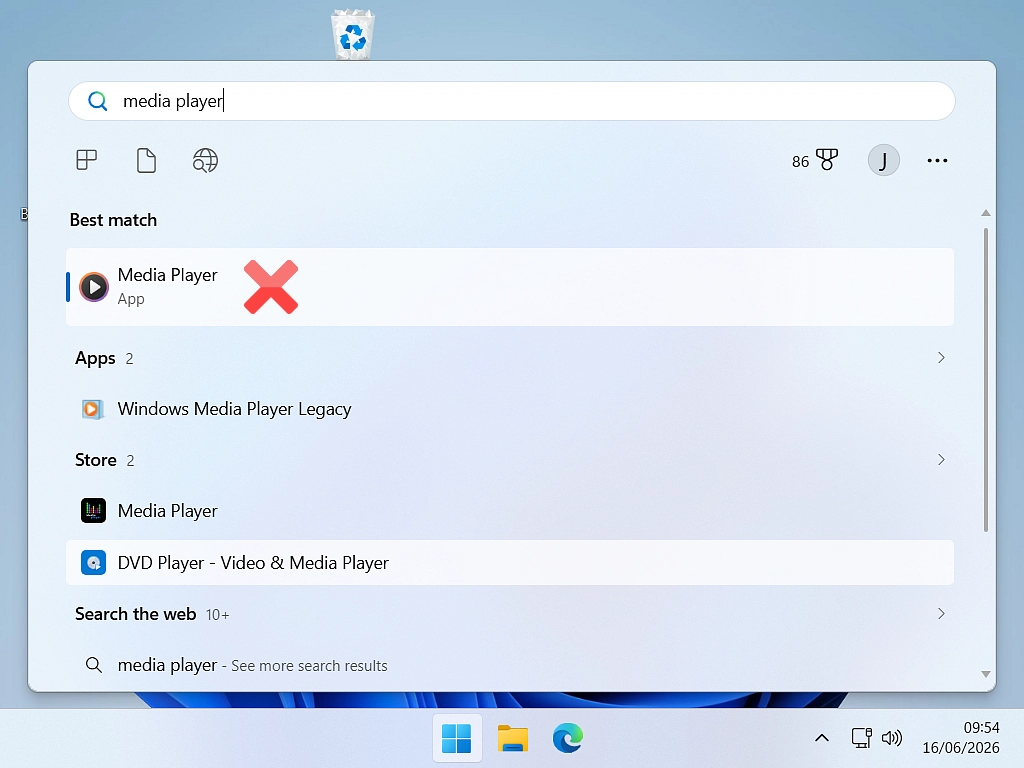This screenshot has height=768, width=1024.
Task: Filter results by Documents icon
Action: pos(146,160)
